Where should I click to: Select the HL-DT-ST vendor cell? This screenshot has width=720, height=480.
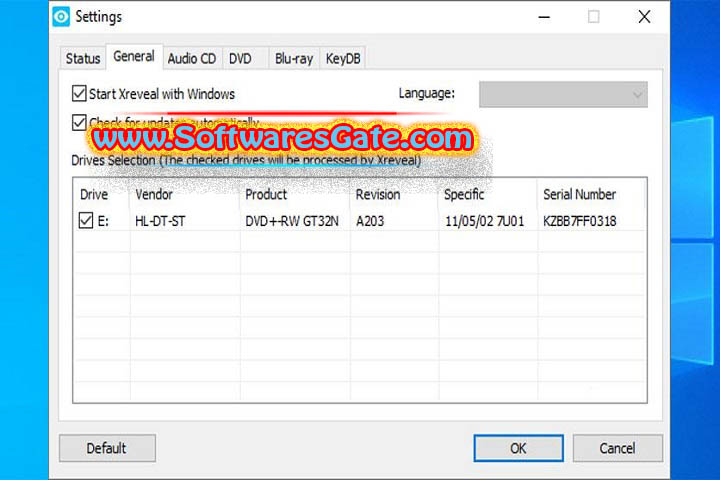(x=160, y=221)
